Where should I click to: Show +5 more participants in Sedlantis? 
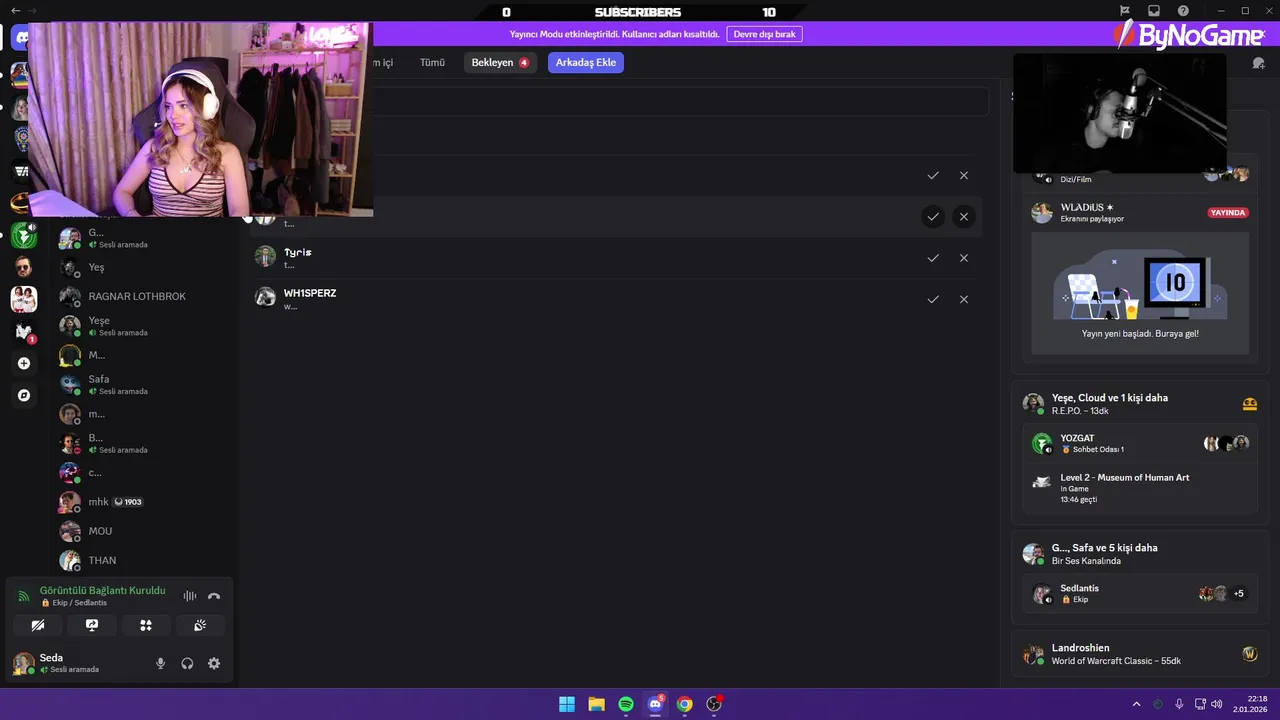pos(1239,593)
